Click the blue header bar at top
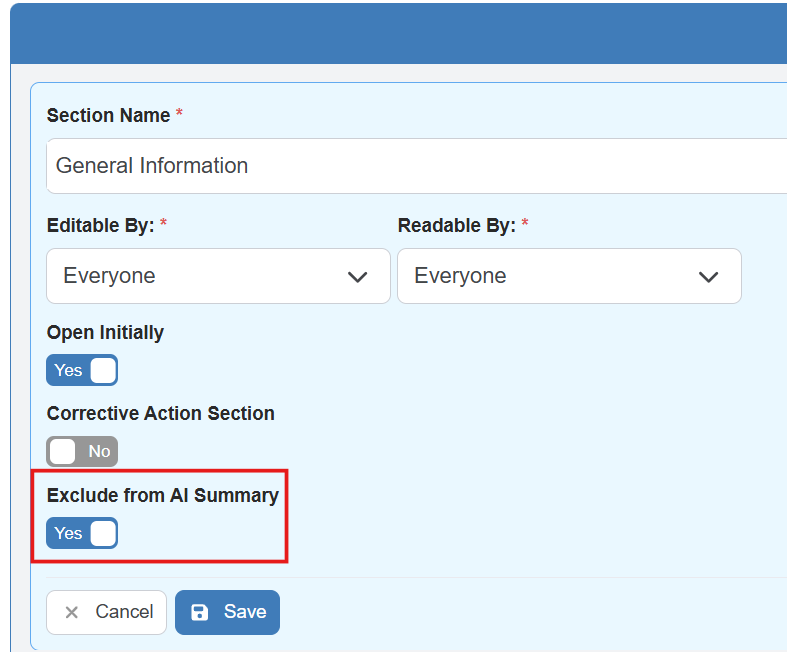The image size is (787, 652). (x=398, y=33)
